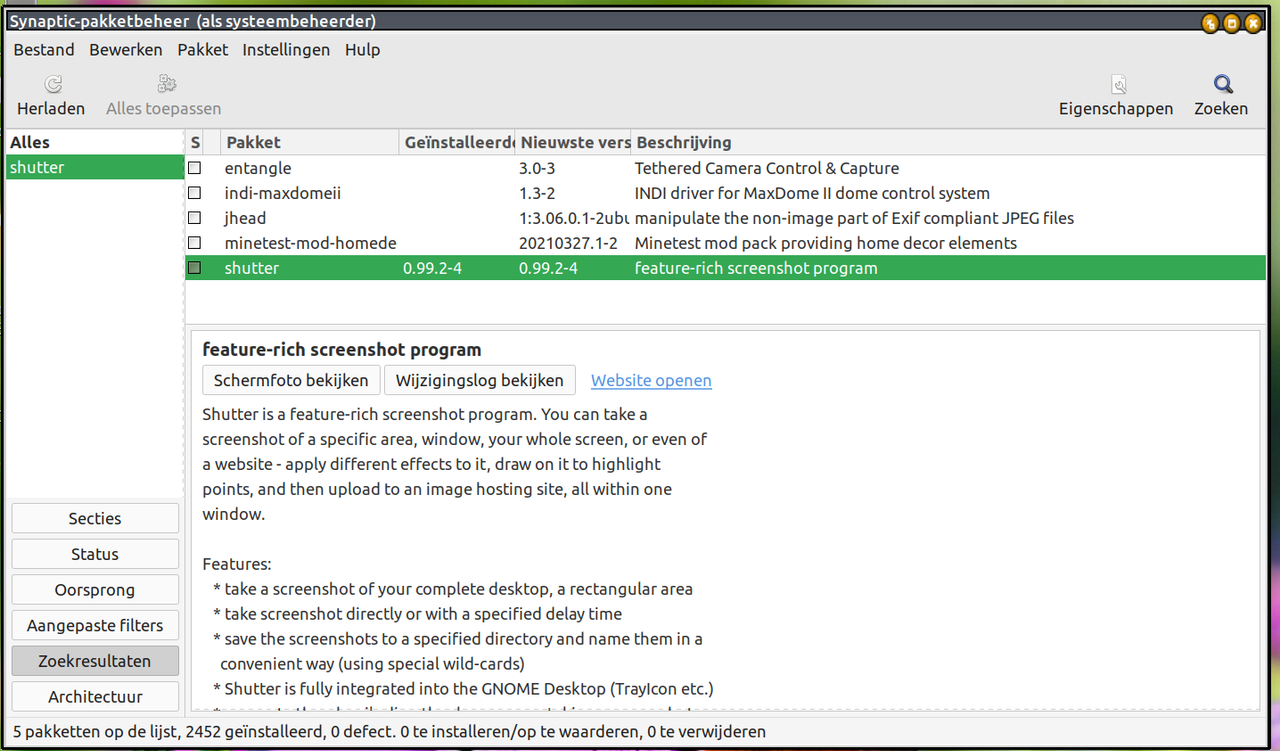
Task: Select the shutter package name in list
Action: [x=252, y=268]
